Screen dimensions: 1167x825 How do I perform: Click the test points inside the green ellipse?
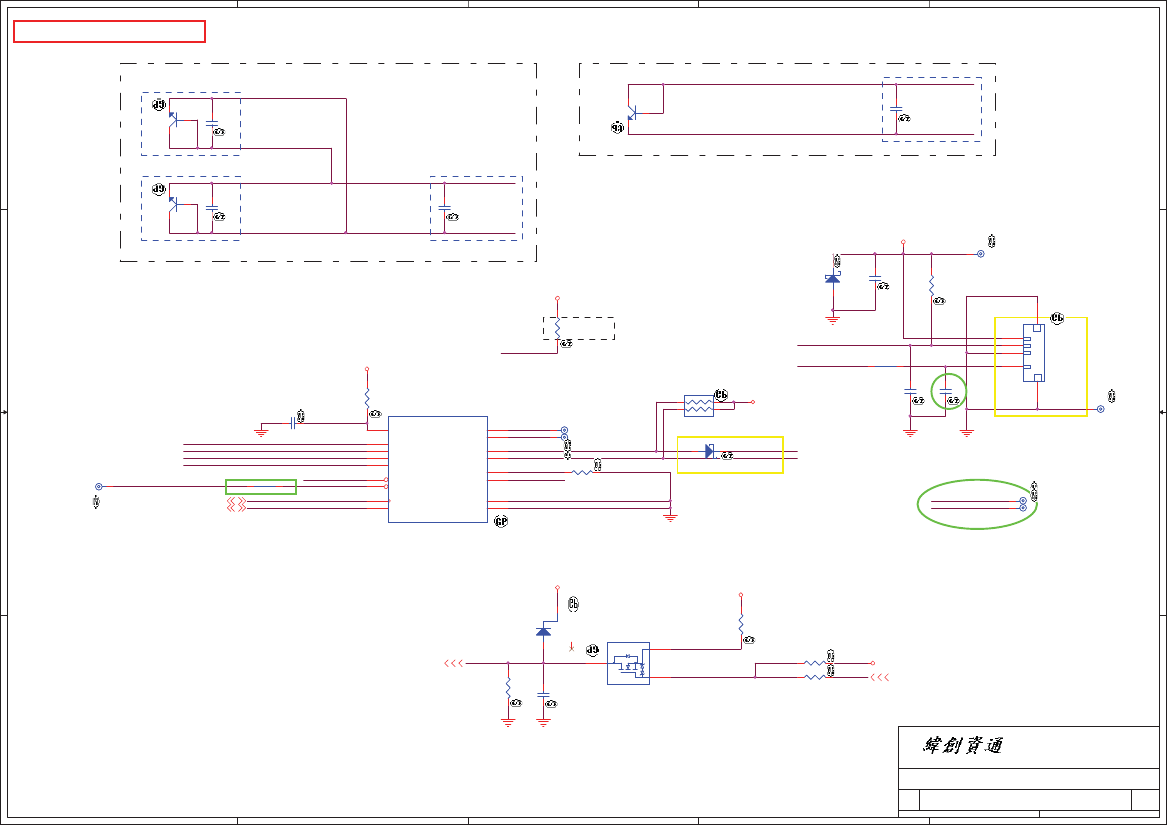coord(1023,504)
